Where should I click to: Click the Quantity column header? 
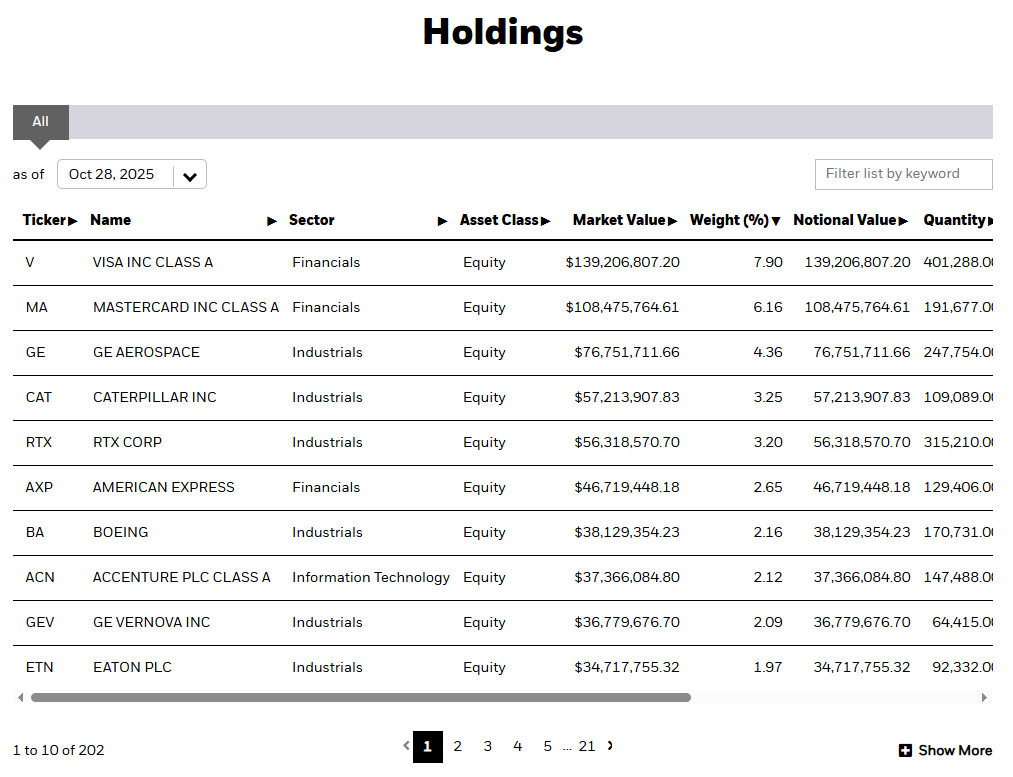click(x=954, y=220)
